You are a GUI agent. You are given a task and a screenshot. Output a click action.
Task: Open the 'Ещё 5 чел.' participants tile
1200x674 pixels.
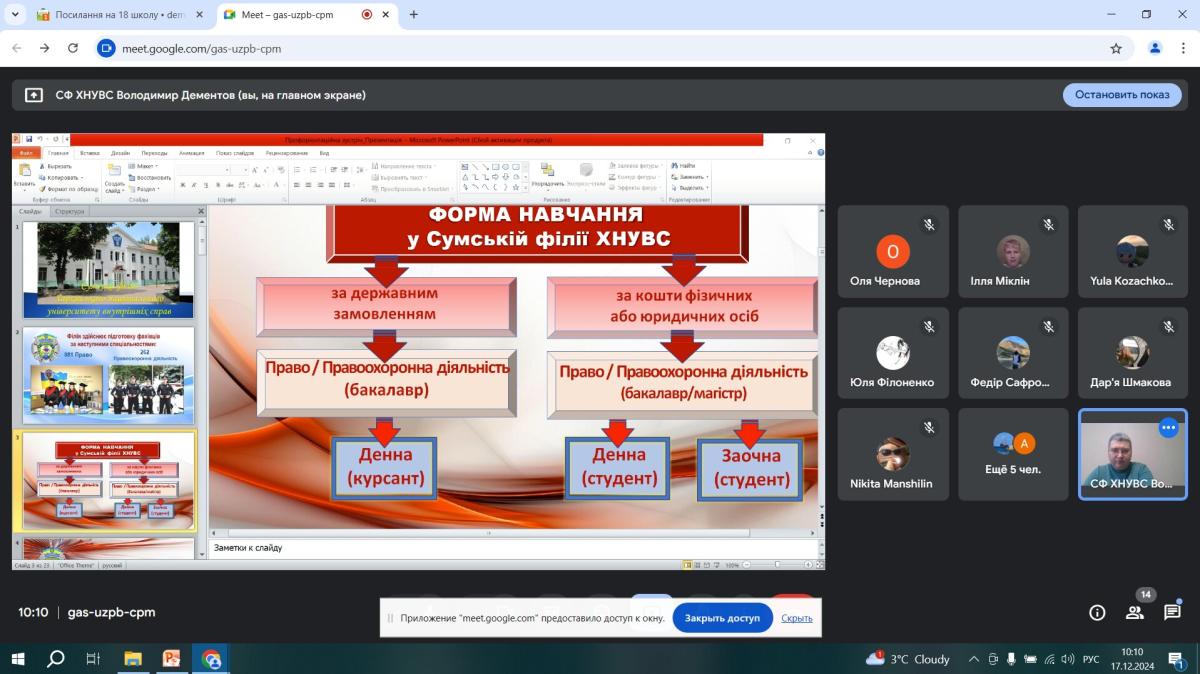click(x=1013, y=454)
